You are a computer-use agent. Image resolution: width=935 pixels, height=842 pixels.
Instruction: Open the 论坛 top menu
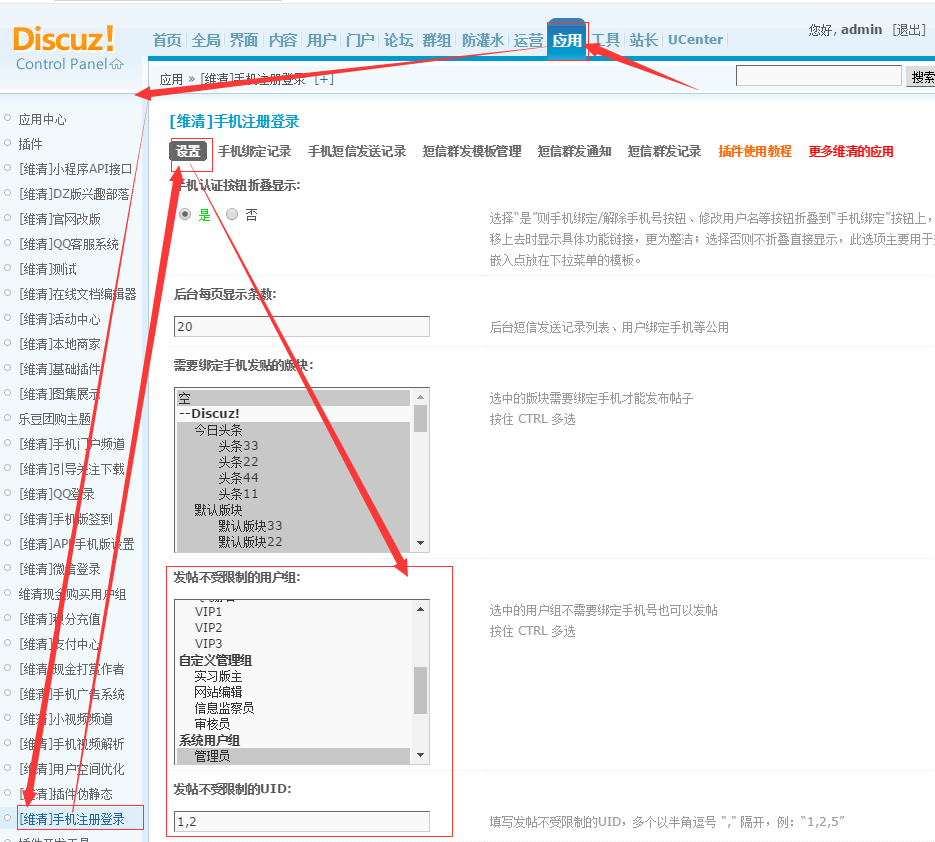point(398,40)
